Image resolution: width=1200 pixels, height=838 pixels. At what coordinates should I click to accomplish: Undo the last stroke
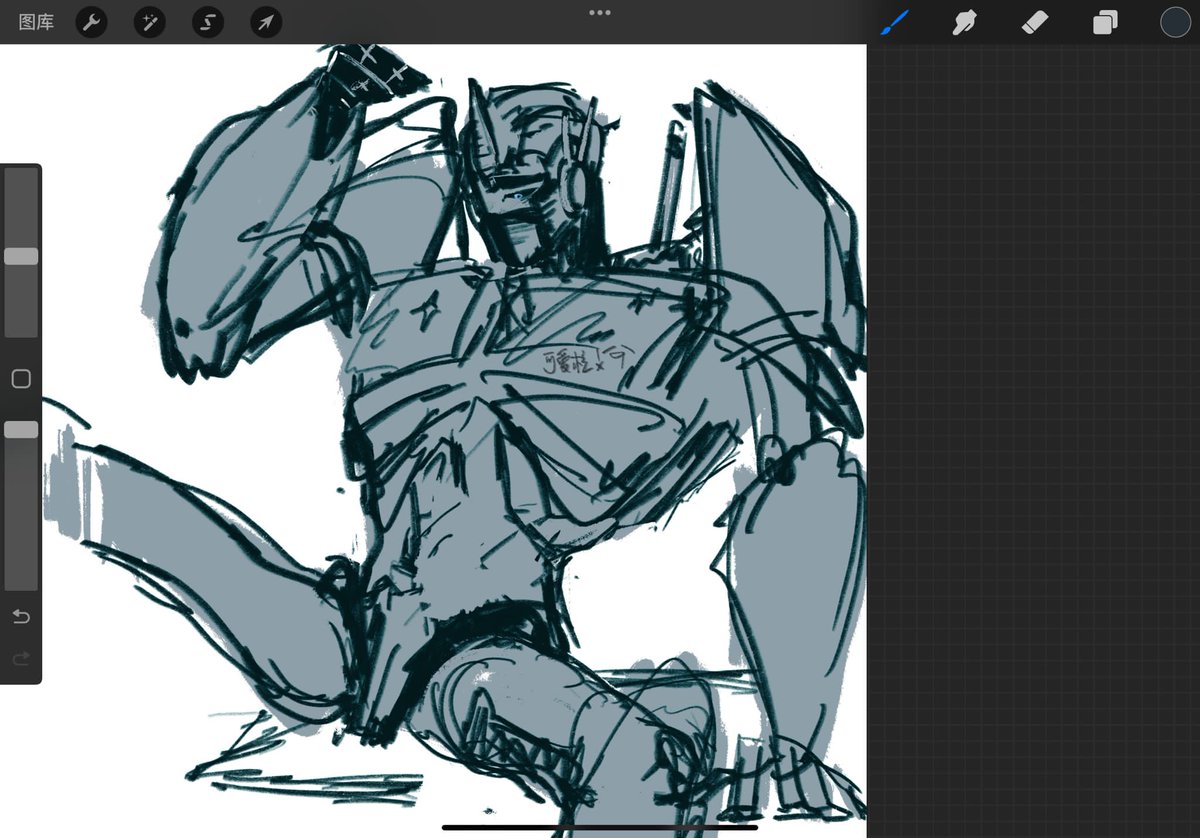(x=21, y=617)
